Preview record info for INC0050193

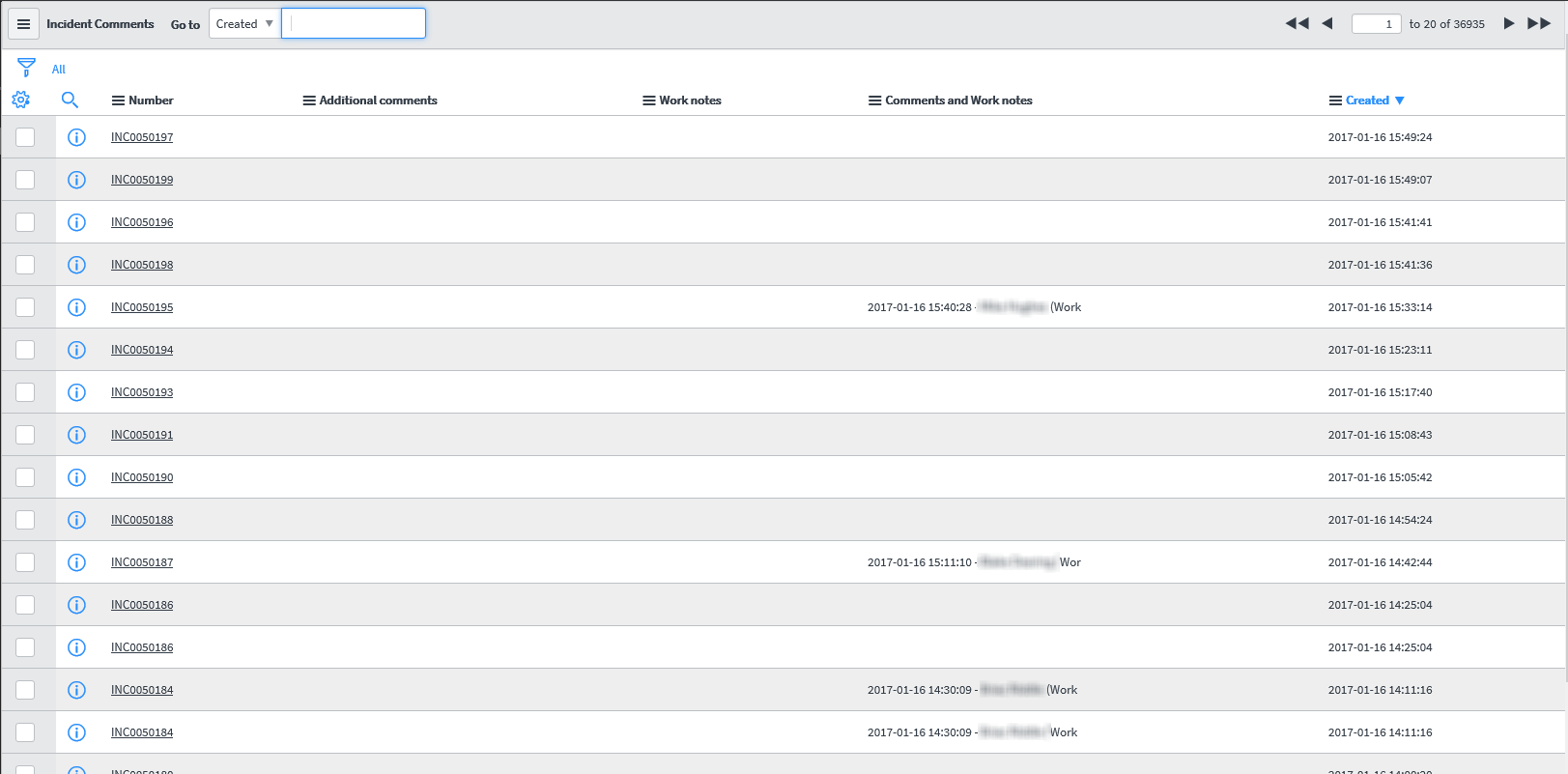click(76, 392)
